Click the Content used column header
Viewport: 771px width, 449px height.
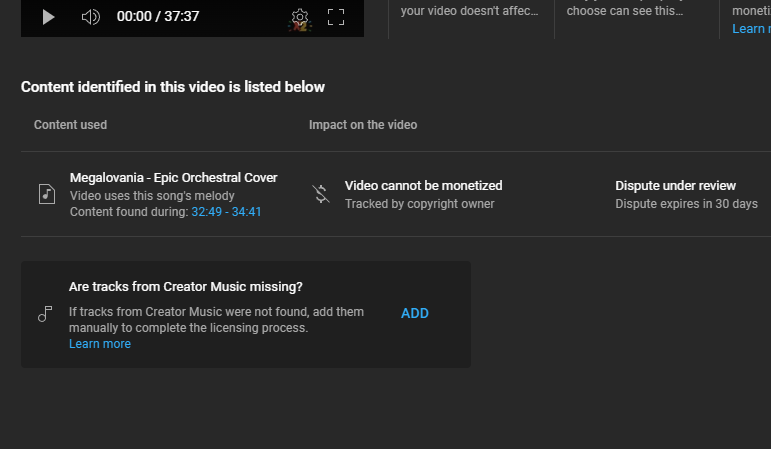click(x=70, y=125)
